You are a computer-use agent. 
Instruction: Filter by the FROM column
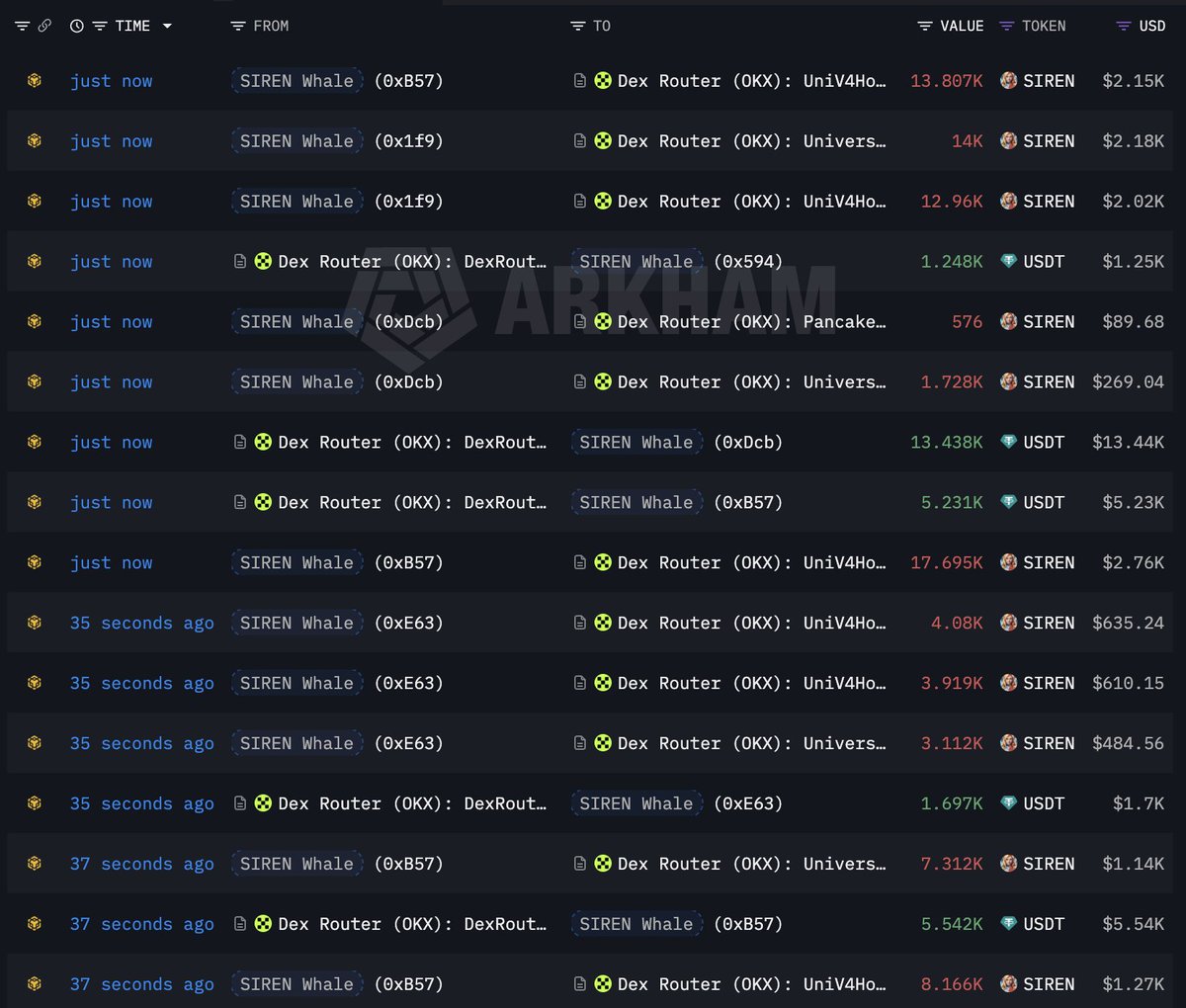[237, 26]
